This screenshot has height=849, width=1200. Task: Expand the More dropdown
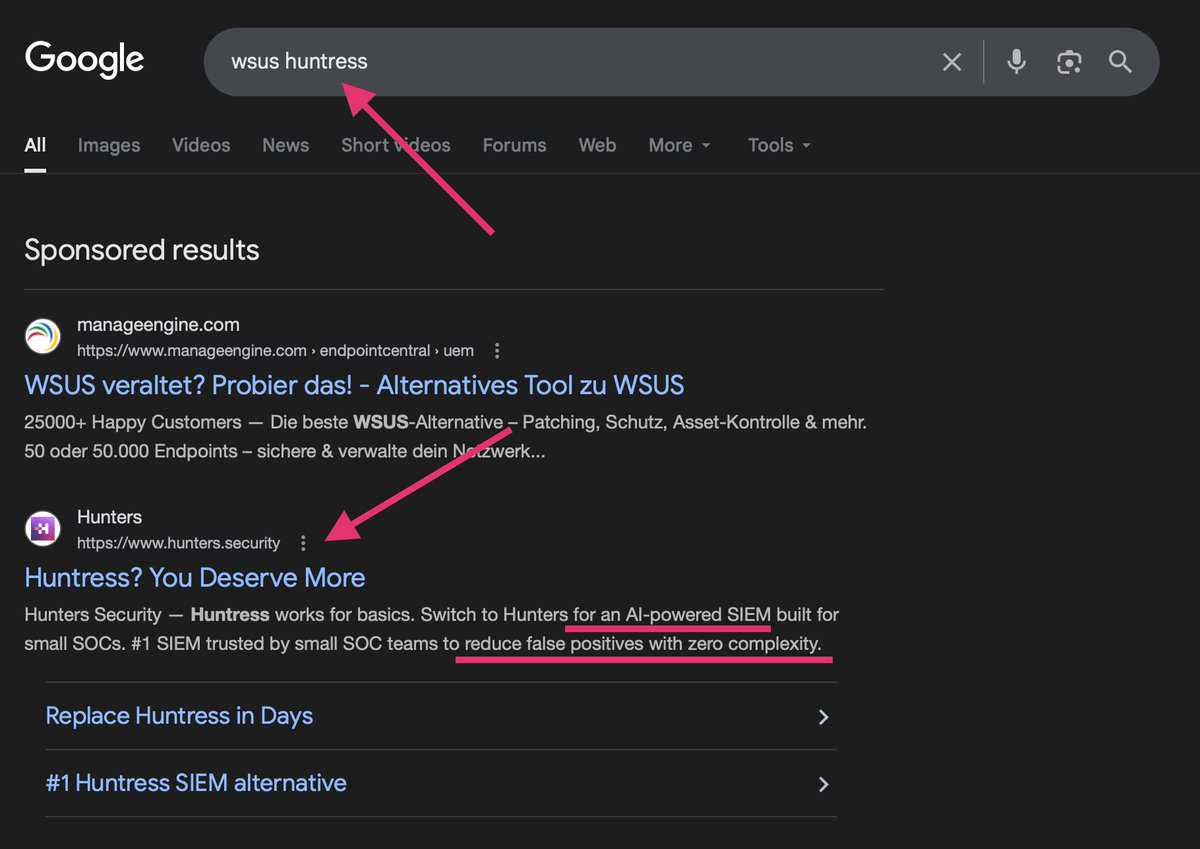[x=680, y=145]
